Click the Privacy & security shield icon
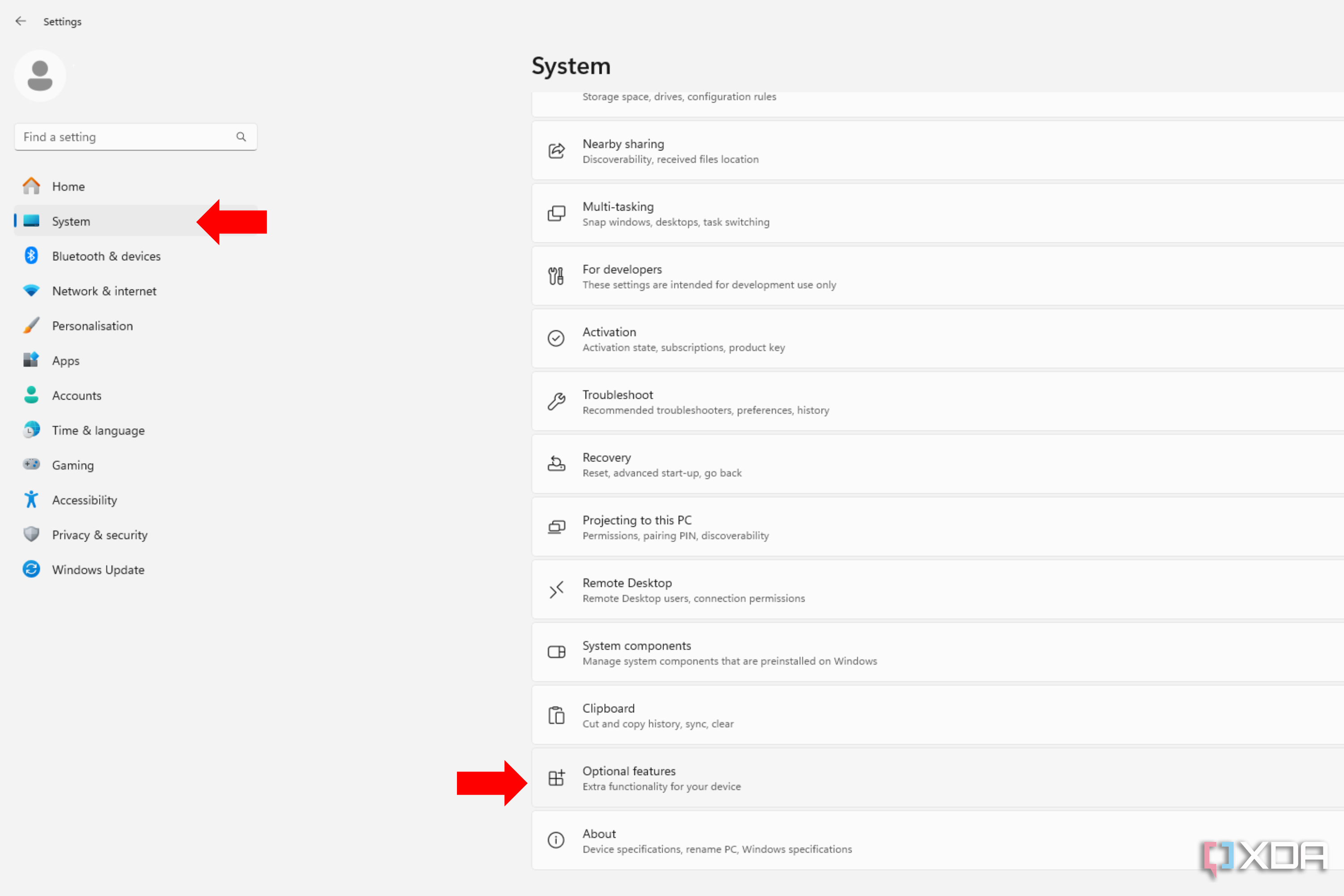 (x=31, y=534)
